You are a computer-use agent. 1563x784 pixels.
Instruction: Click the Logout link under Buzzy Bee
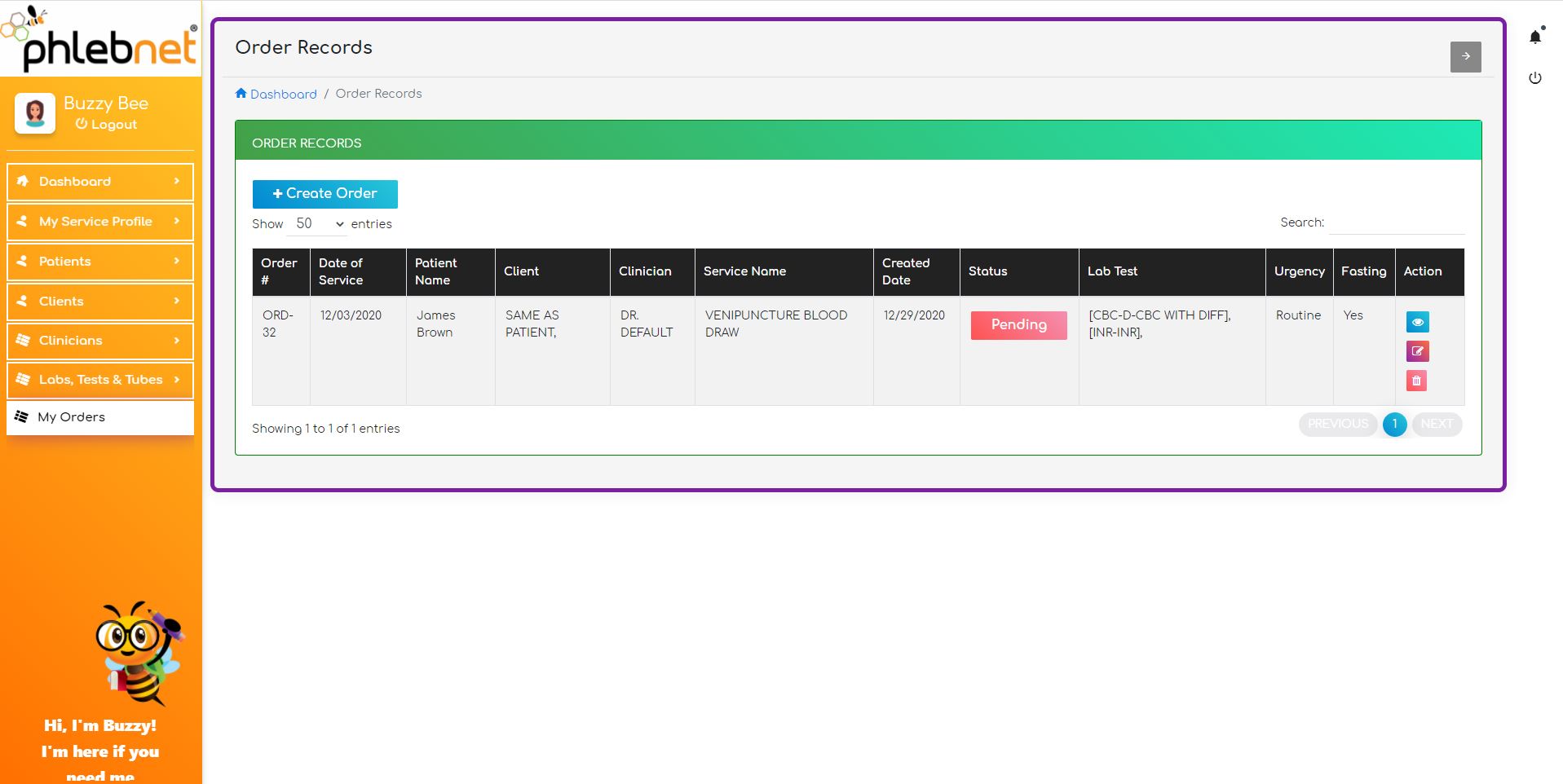tap(107, 125)
